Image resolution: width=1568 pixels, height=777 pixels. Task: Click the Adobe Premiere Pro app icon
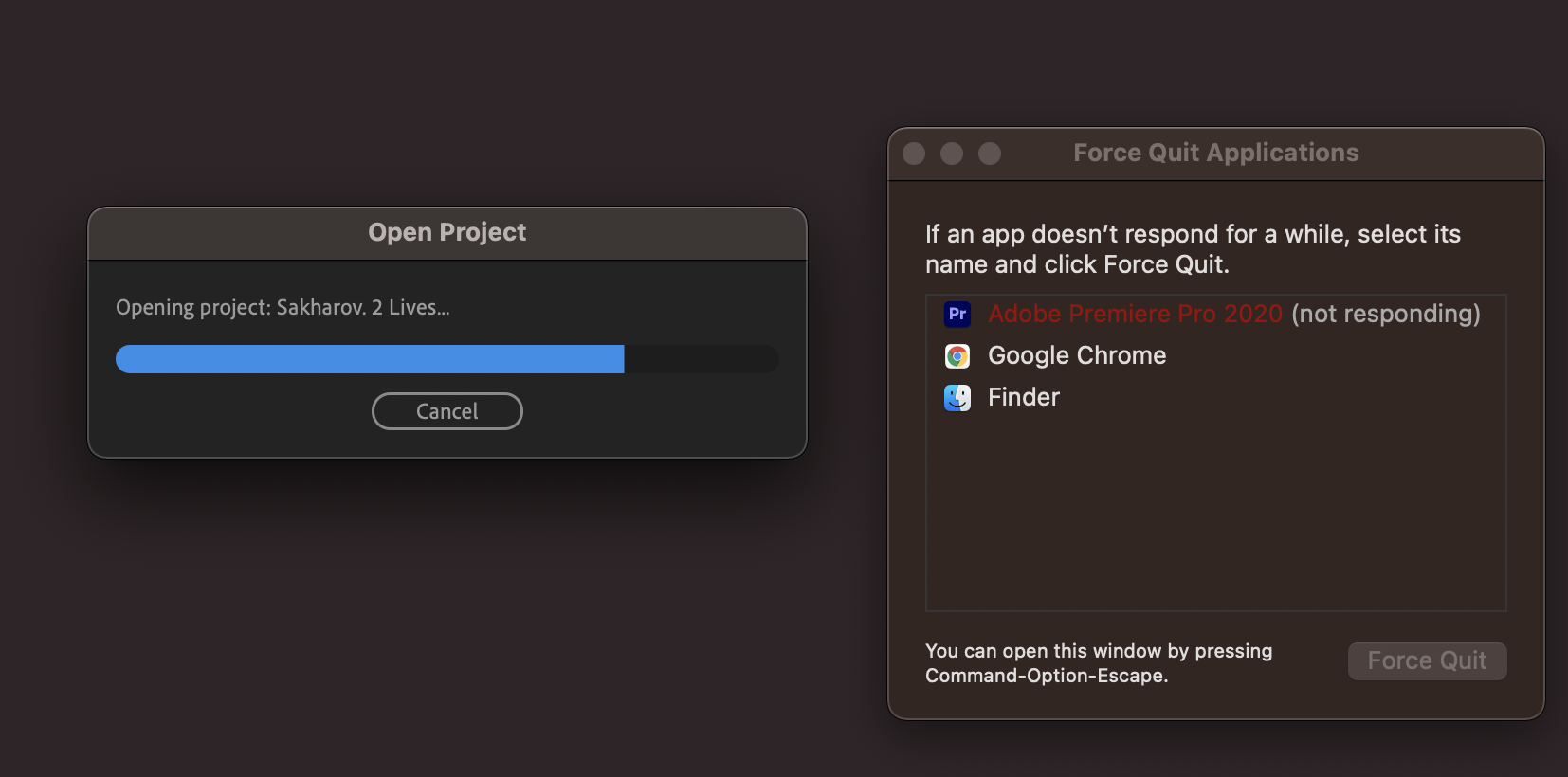[x=958, y=314]
